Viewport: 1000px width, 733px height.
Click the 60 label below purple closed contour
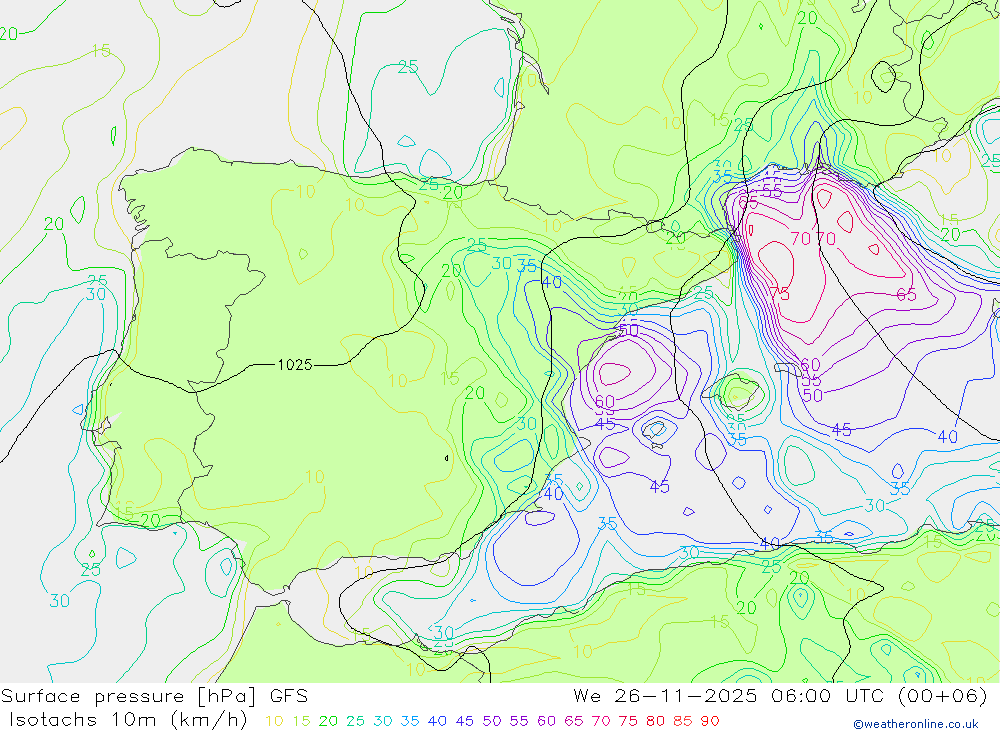pos(605,401)
